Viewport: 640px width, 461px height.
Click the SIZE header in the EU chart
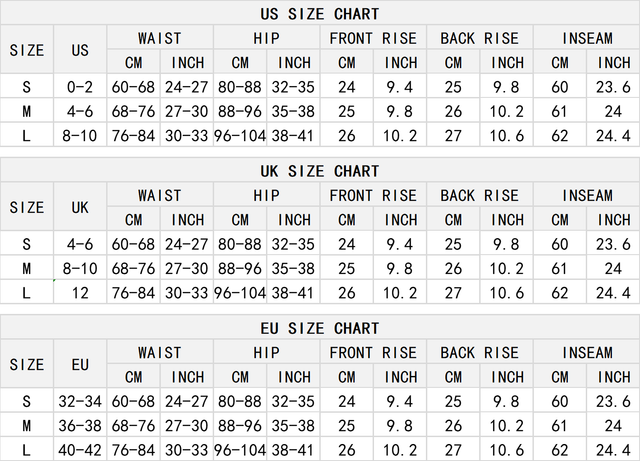(27, 365)
